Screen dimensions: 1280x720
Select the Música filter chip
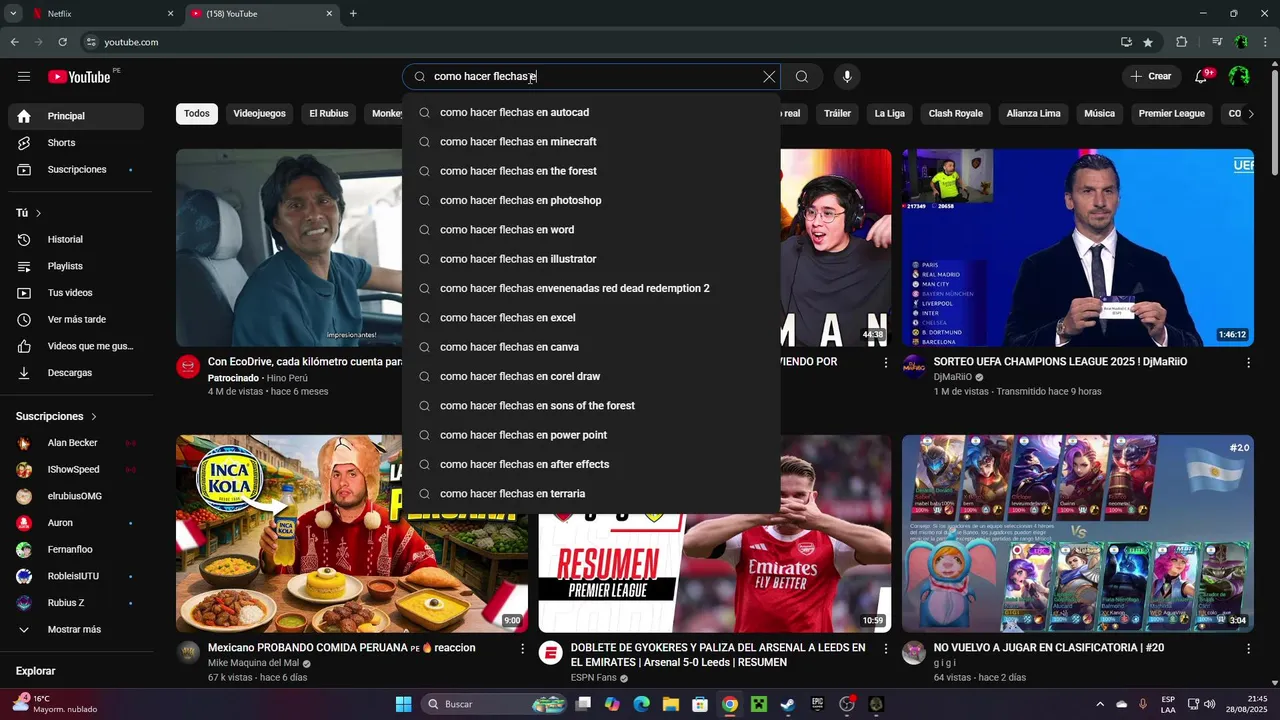pos(1100,114)
